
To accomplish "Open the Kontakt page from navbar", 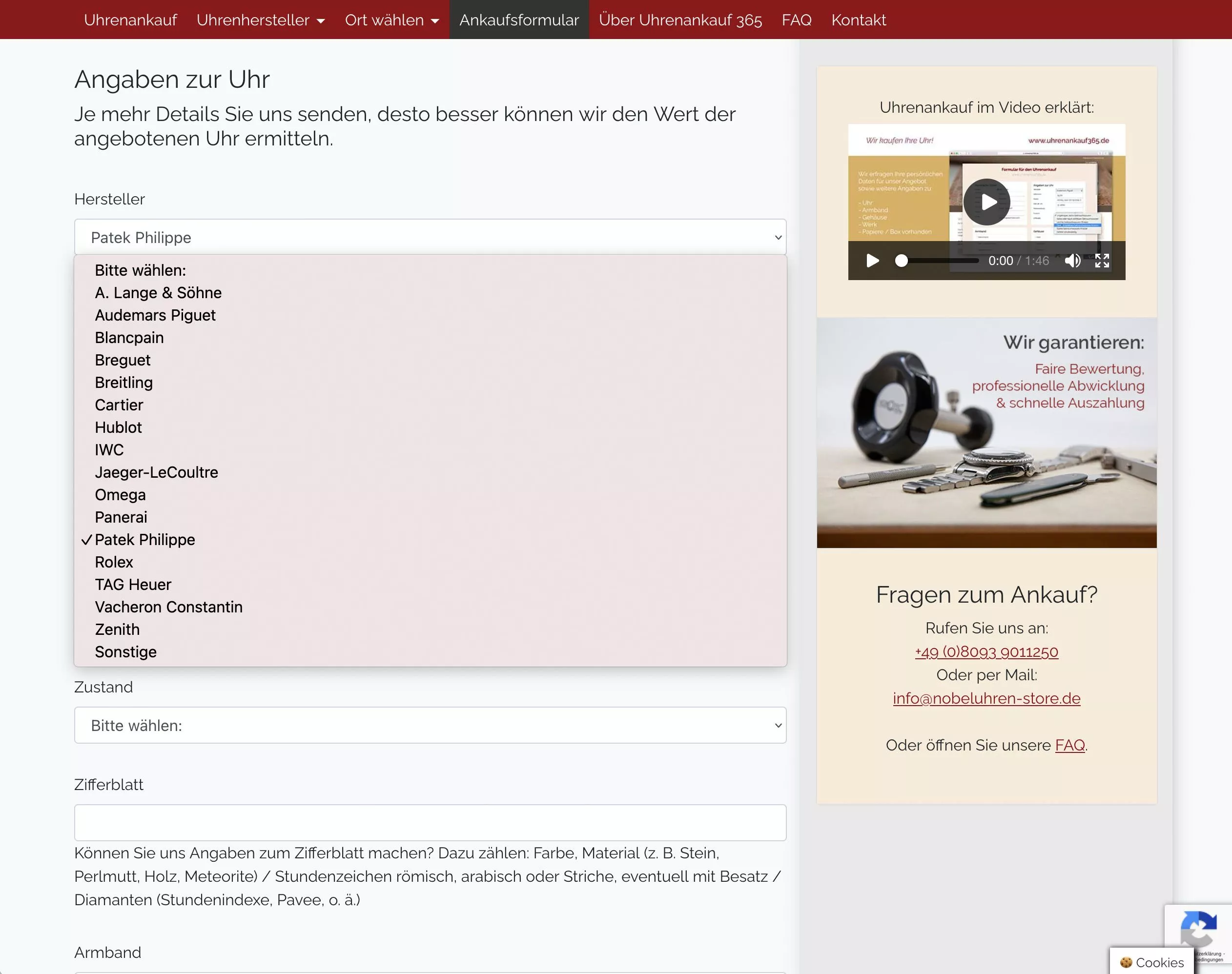I will coord(859,20).
